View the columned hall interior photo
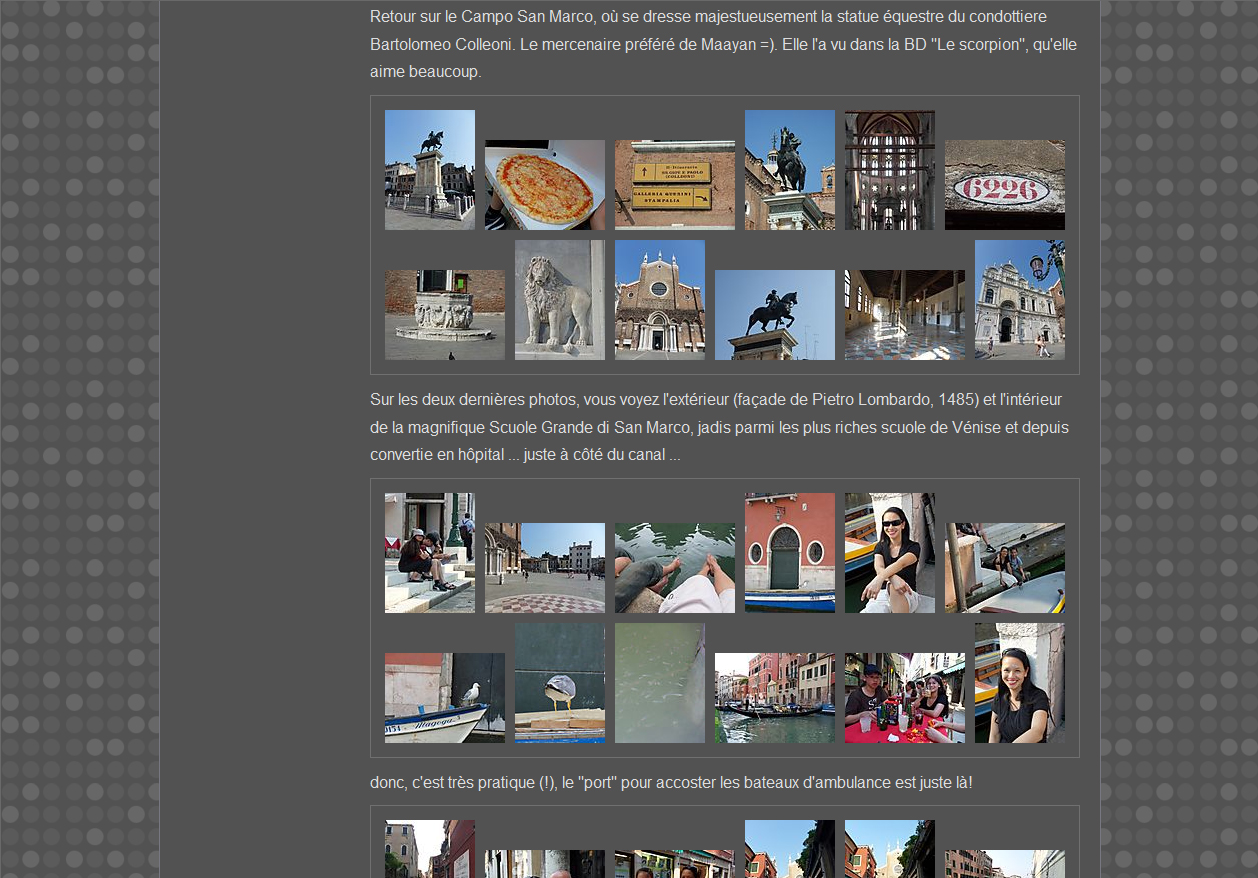 click(x=904, y=315)
